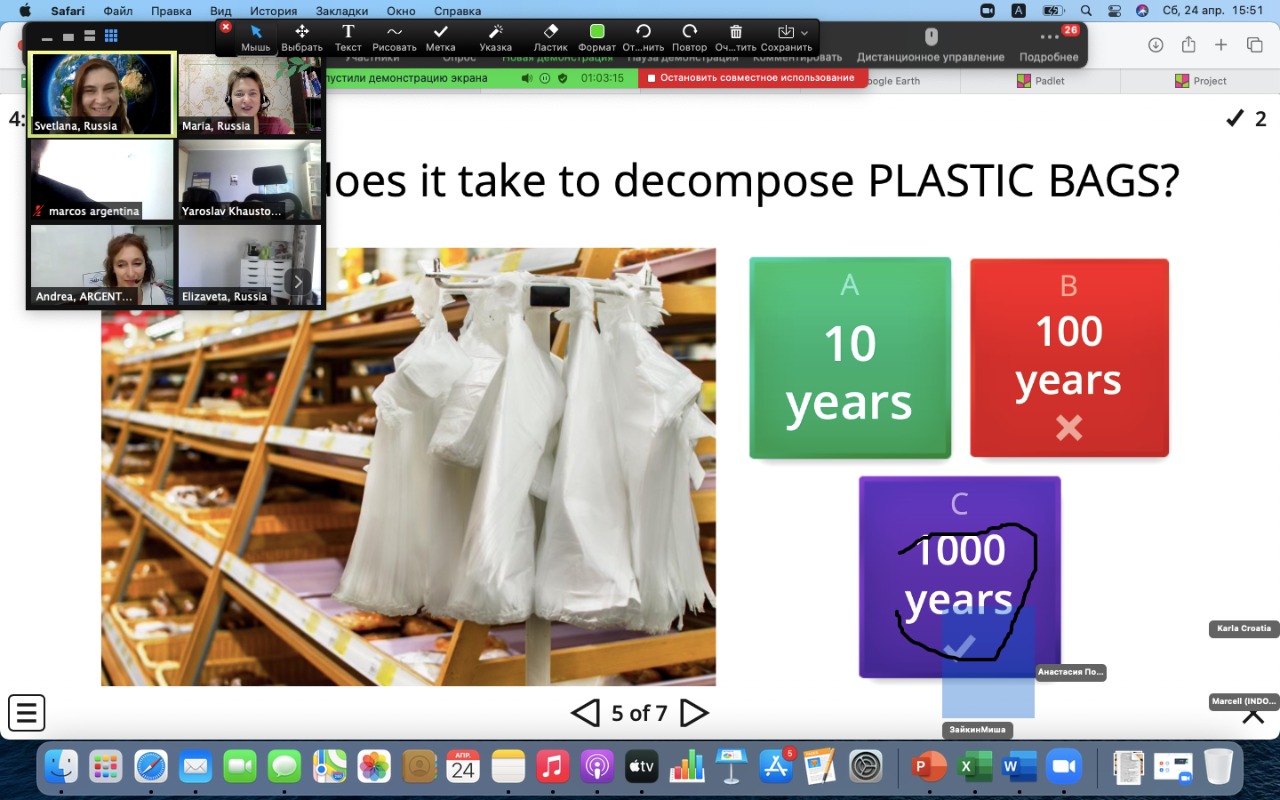Select Andrea, ARGENTINA video thumbnail
The image size is (1280, 800).
[102, 265]
